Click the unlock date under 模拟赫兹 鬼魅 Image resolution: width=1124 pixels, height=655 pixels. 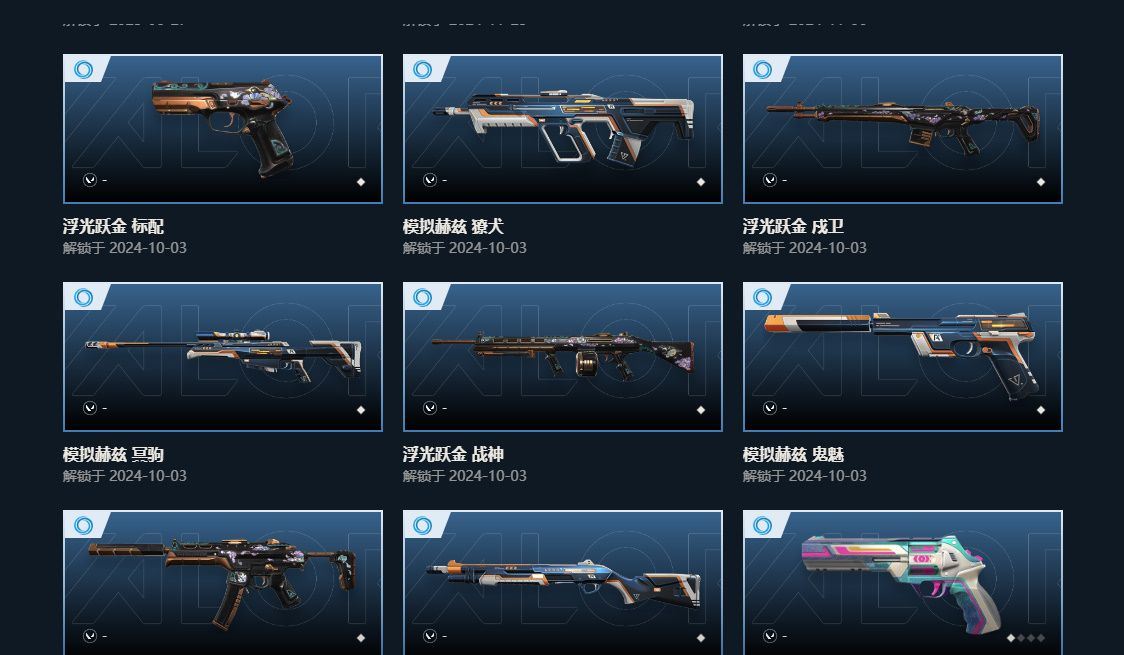[x=804, y=476]
